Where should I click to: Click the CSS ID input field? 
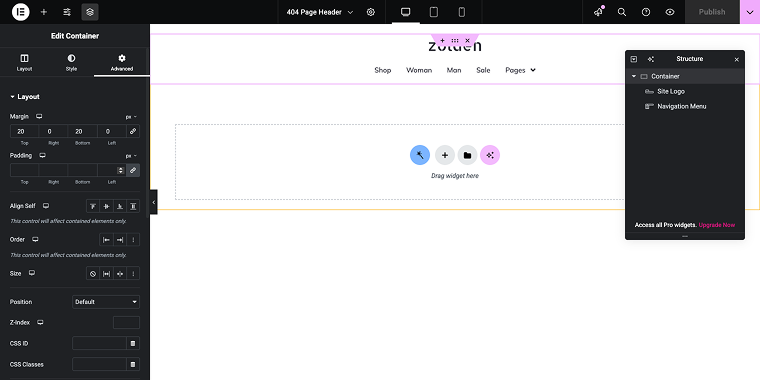click(x=99, y=343)
